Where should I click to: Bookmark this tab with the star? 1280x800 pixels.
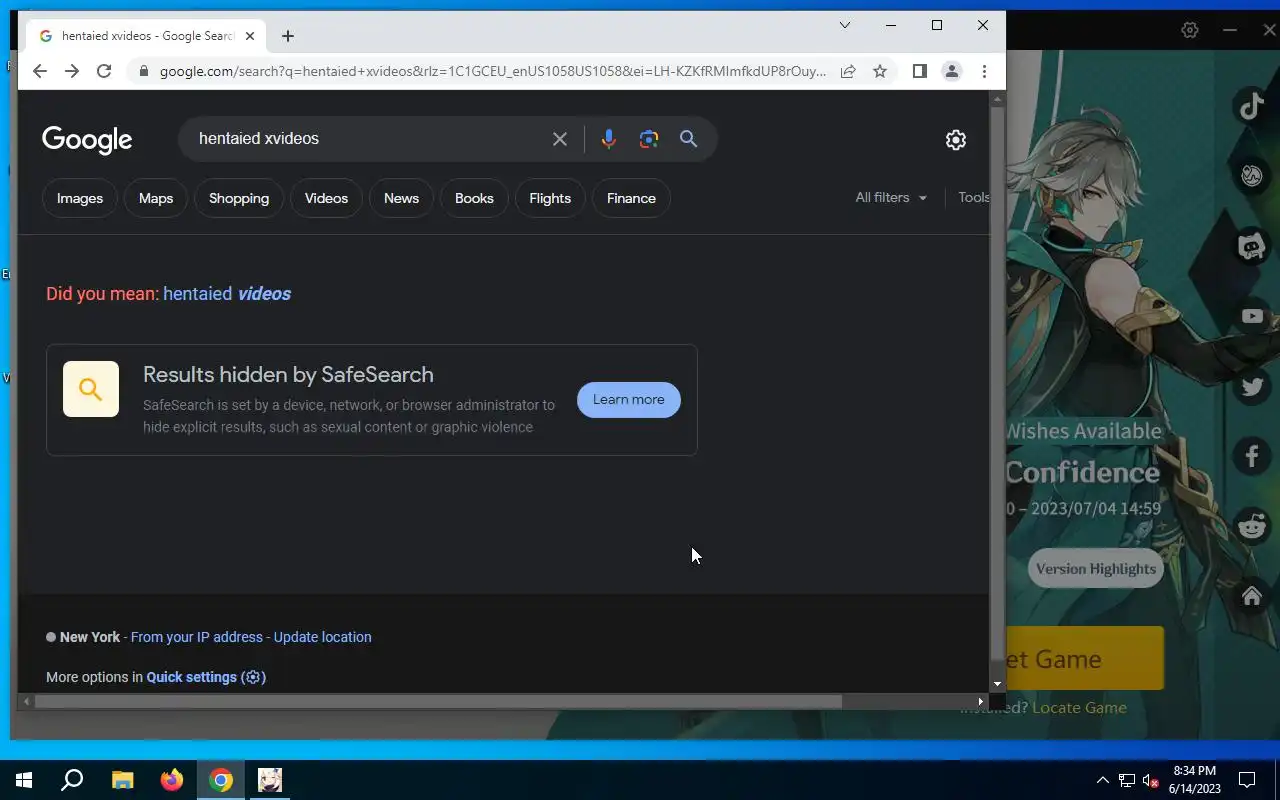coord(880,71)
